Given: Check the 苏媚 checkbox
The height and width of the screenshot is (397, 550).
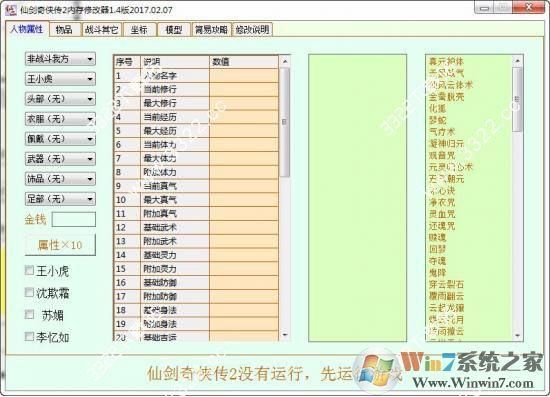Looking at the screenshot, I should coord(29,314).
